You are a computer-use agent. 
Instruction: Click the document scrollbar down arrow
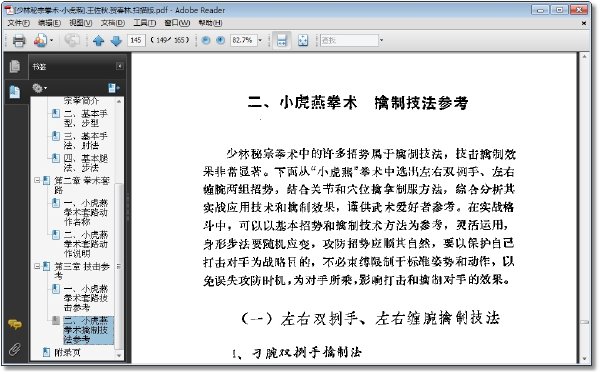(x=584, y=359)
